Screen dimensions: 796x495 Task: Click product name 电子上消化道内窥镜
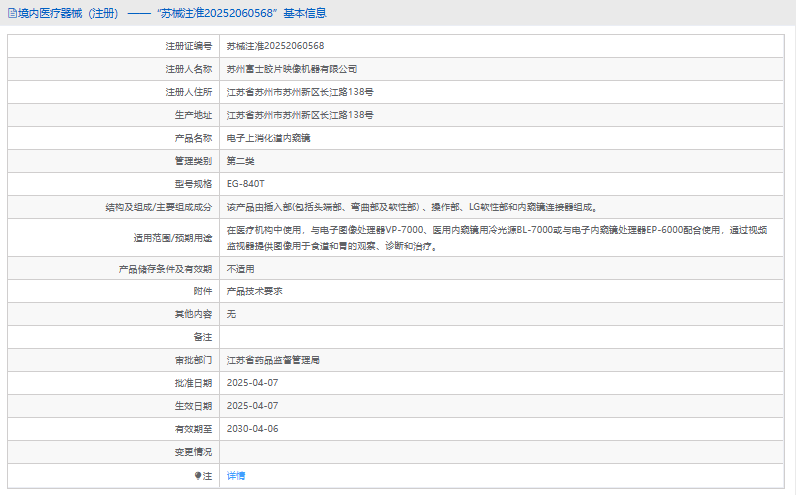tap(268, 138)
